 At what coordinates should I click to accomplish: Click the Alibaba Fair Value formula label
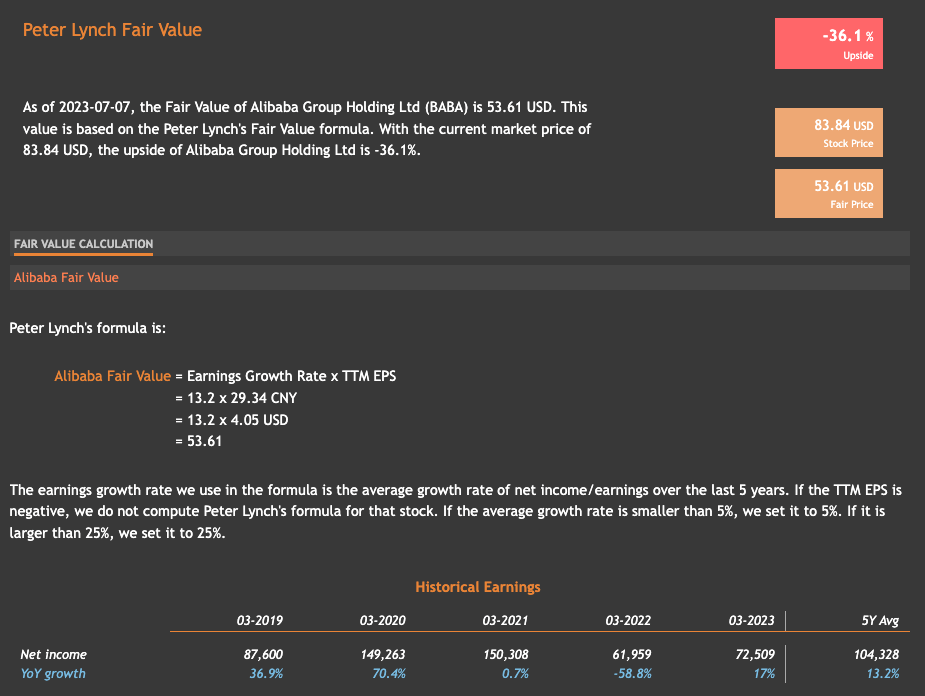(111, 376)
